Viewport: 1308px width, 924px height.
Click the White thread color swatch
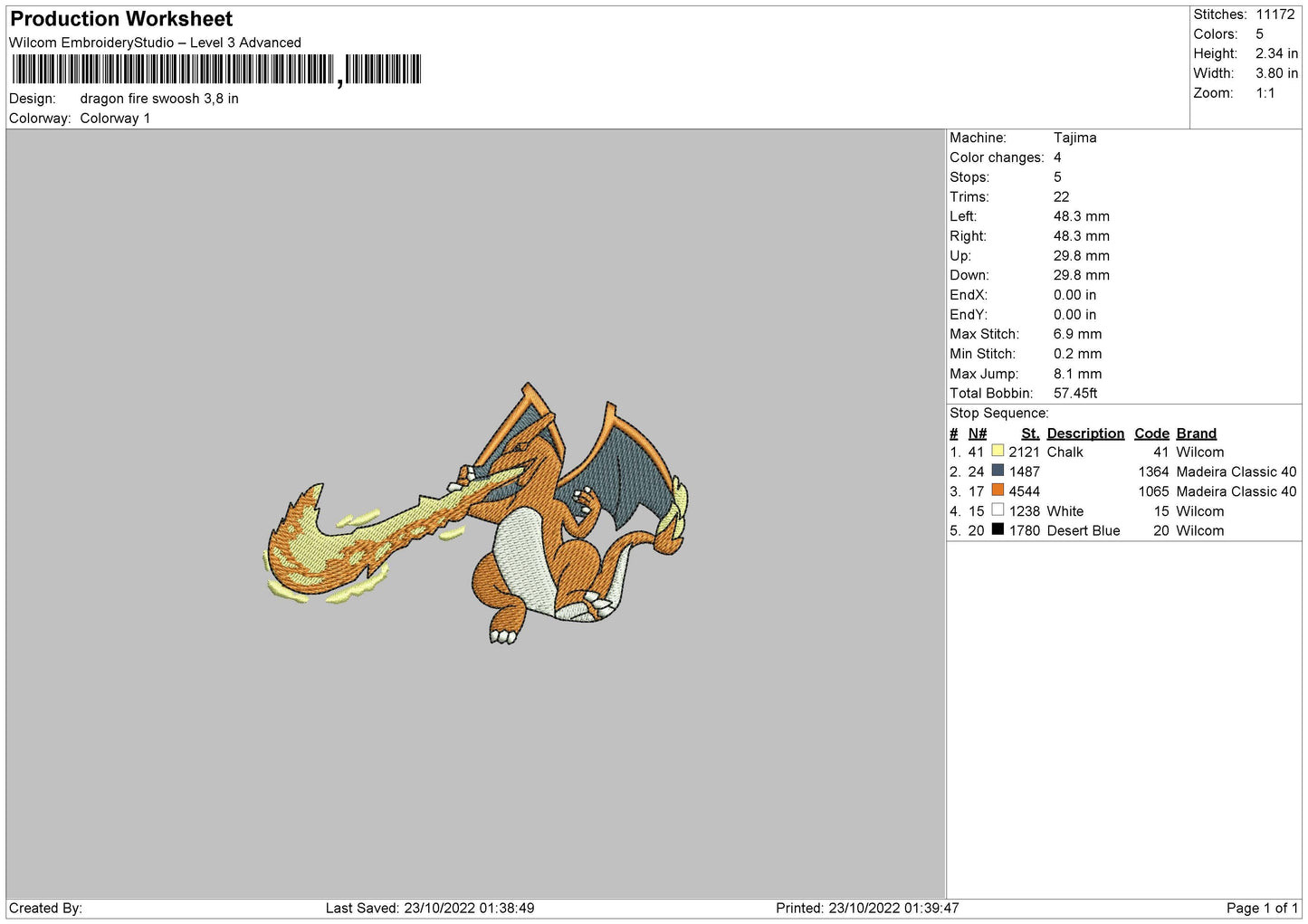(998, 510)
